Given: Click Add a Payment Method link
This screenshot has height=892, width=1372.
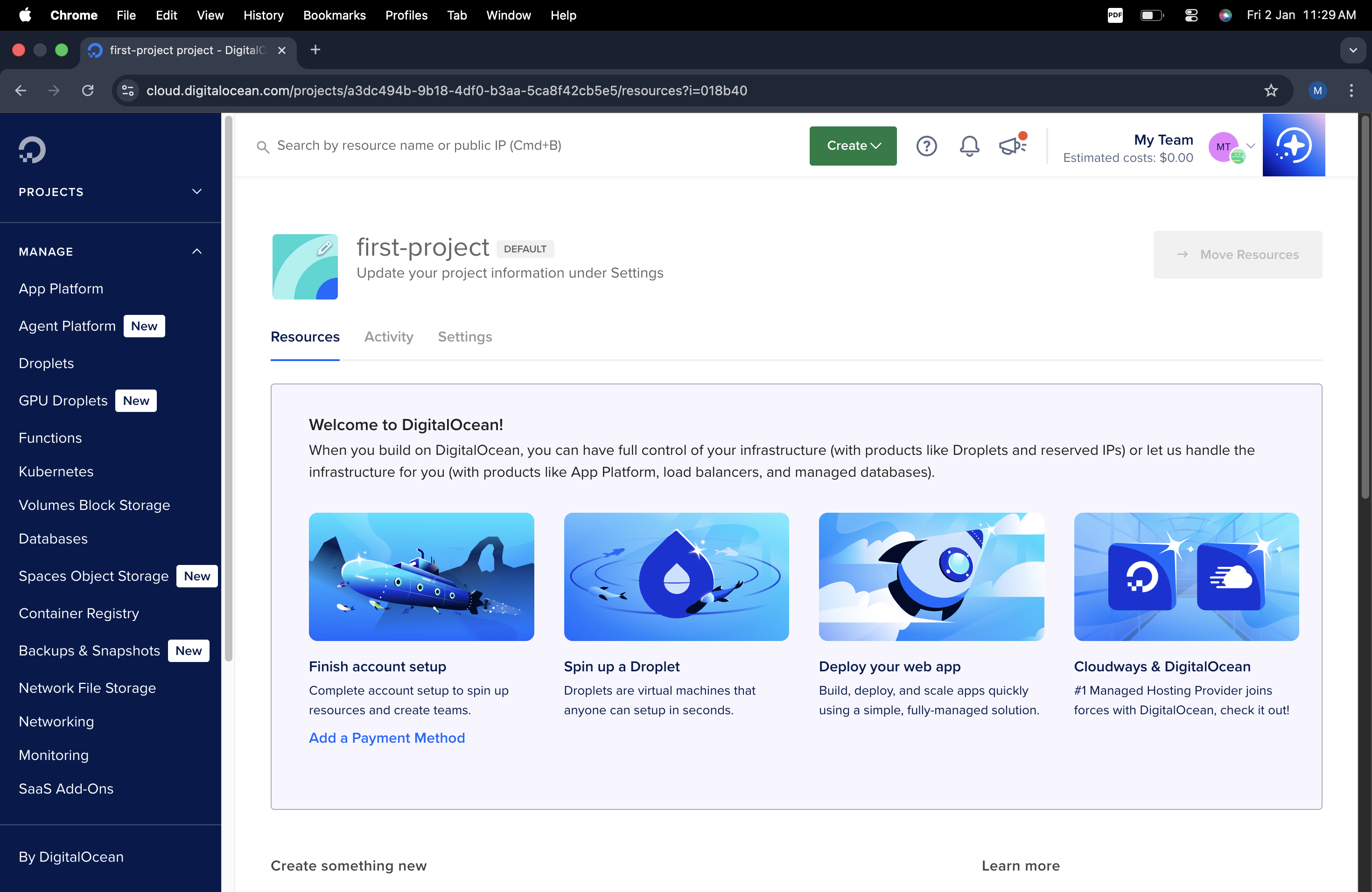Looking at the screenshot, I should [386, 738].
